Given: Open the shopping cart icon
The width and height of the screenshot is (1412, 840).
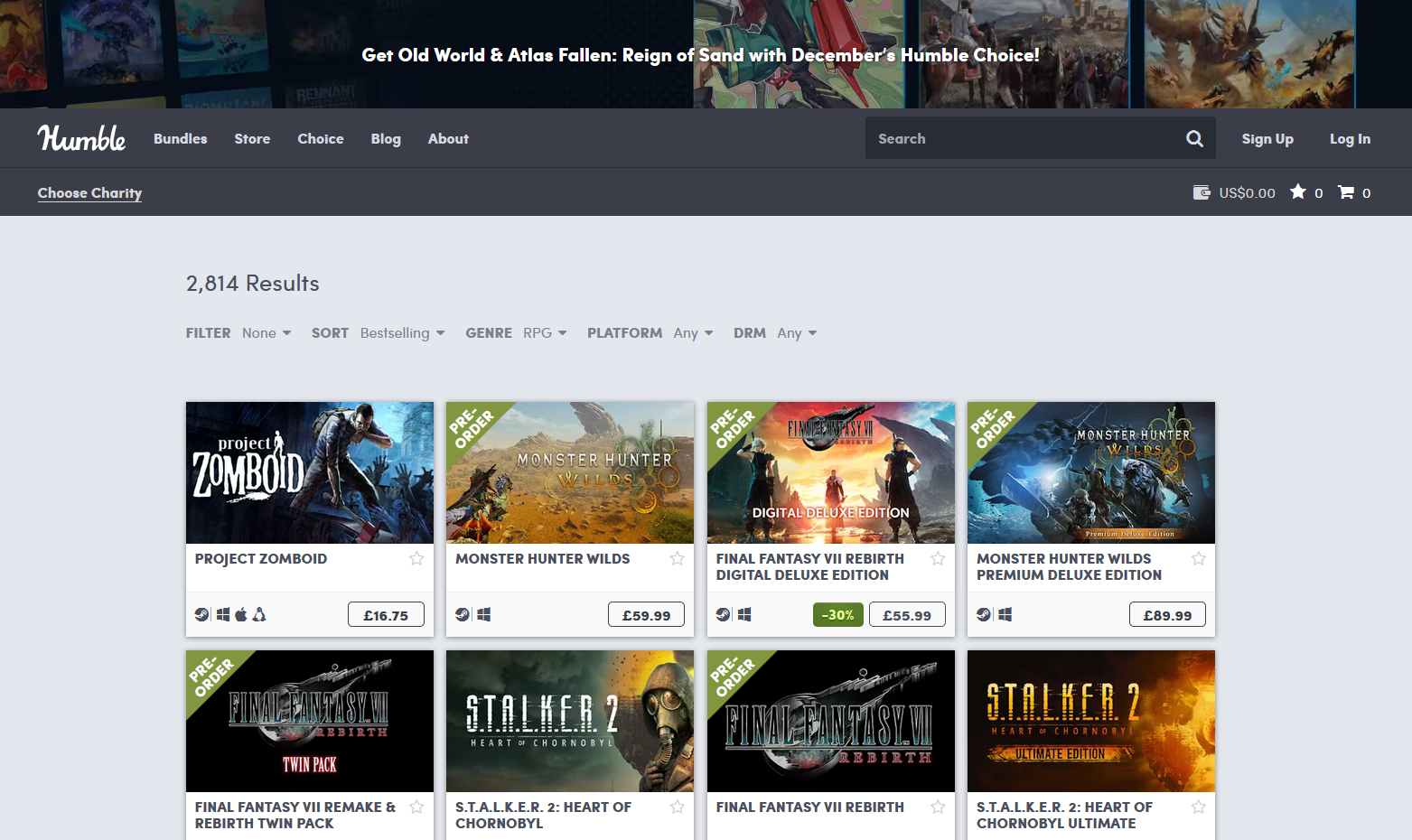Looking at the screenshot, I should coord(1346,192).
